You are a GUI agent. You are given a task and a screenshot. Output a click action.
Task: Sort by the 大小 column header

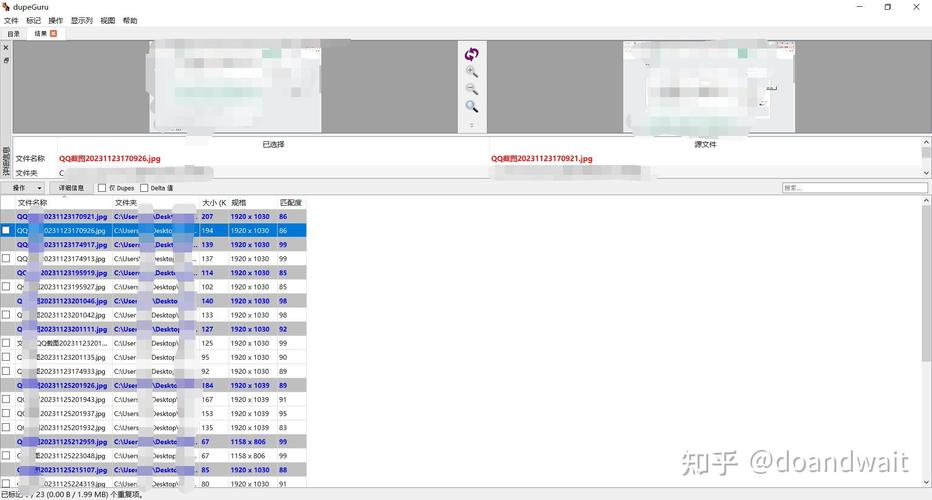(x=214, y=203)
